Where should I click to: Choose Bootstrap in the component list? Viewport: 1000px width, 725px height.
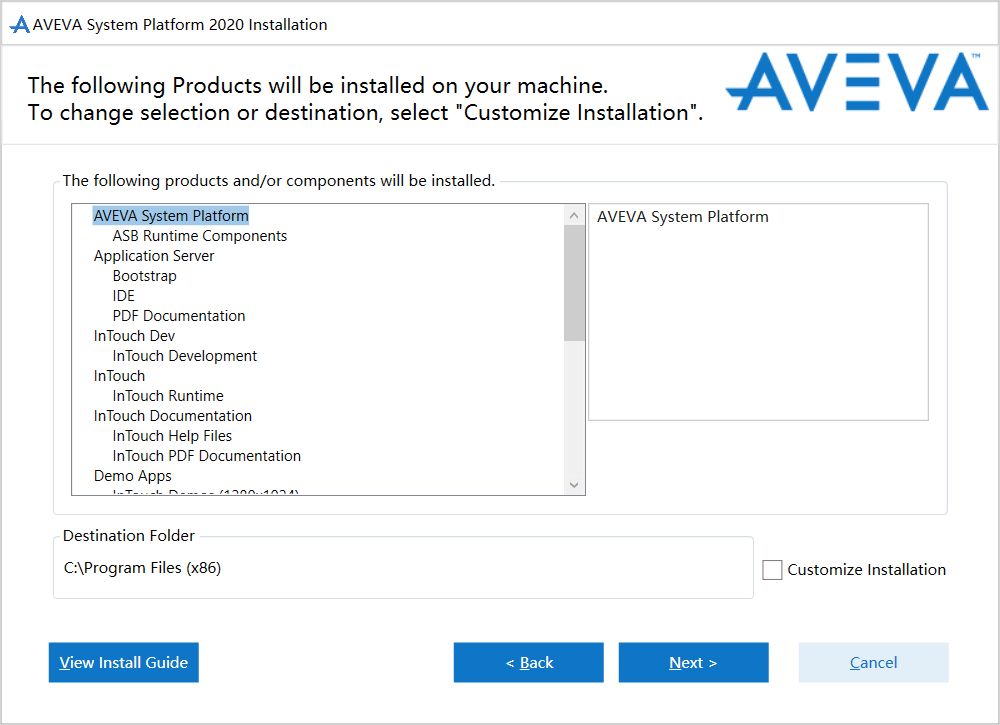[x=144, y=276]
